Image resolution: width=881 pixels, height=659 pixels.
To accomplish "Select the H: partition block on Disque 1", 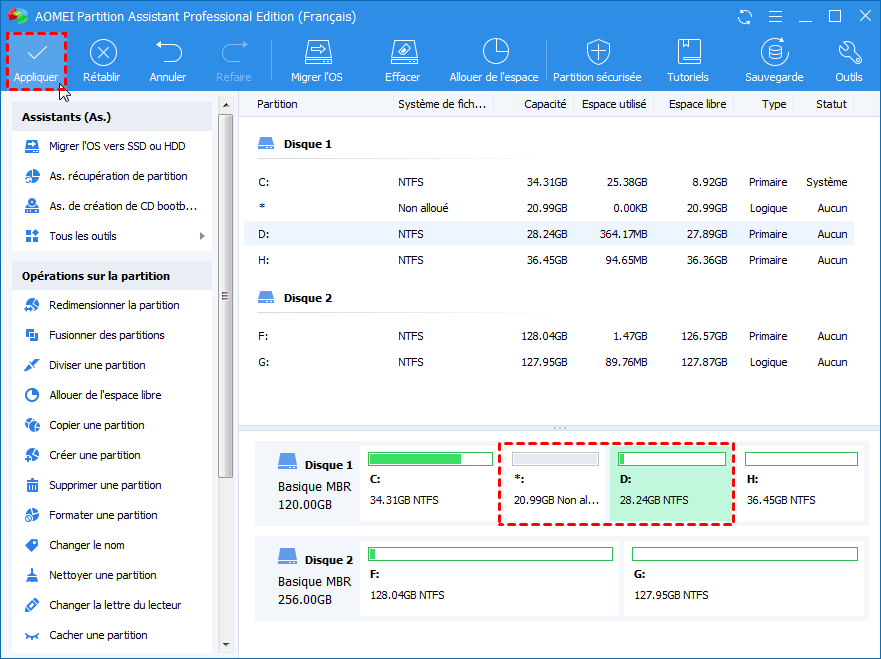I will 800,484.
